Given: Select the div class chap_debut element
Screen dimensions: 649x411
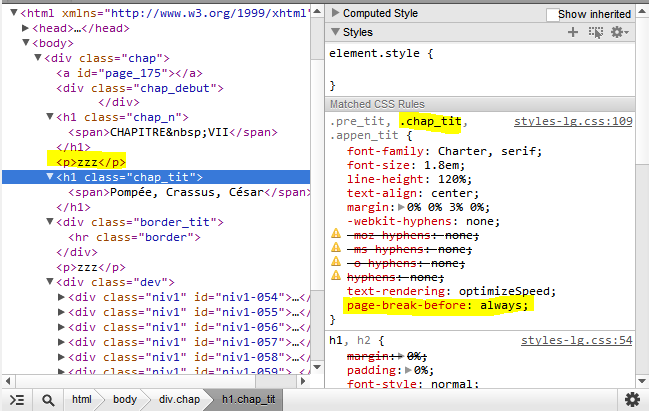Looking at the screenshot, I should pos(140,88).
